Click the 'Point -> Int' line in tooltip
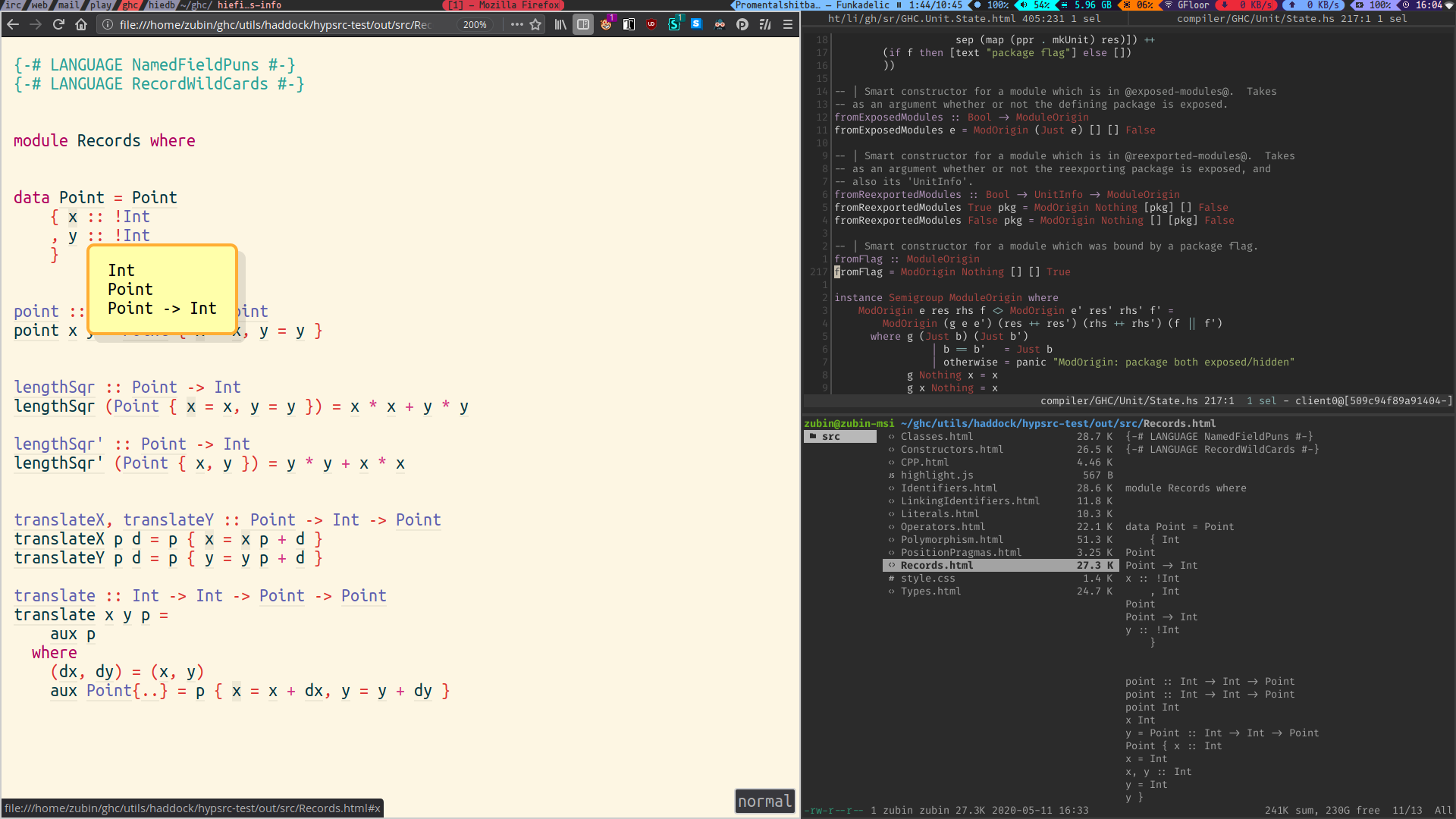1456x819 pixels. (162, 309)
